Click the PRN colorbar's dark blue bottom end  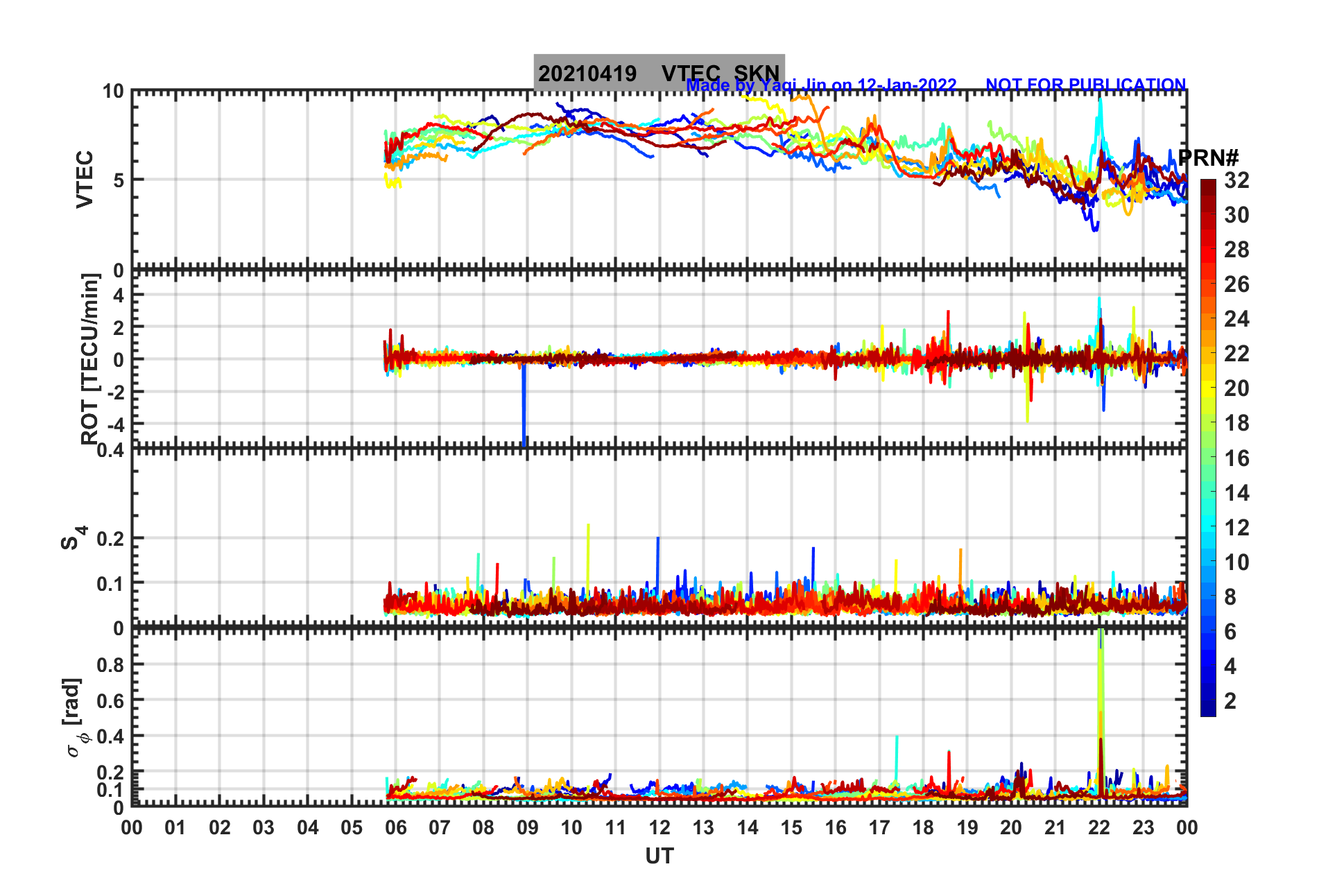(1209, 709)
